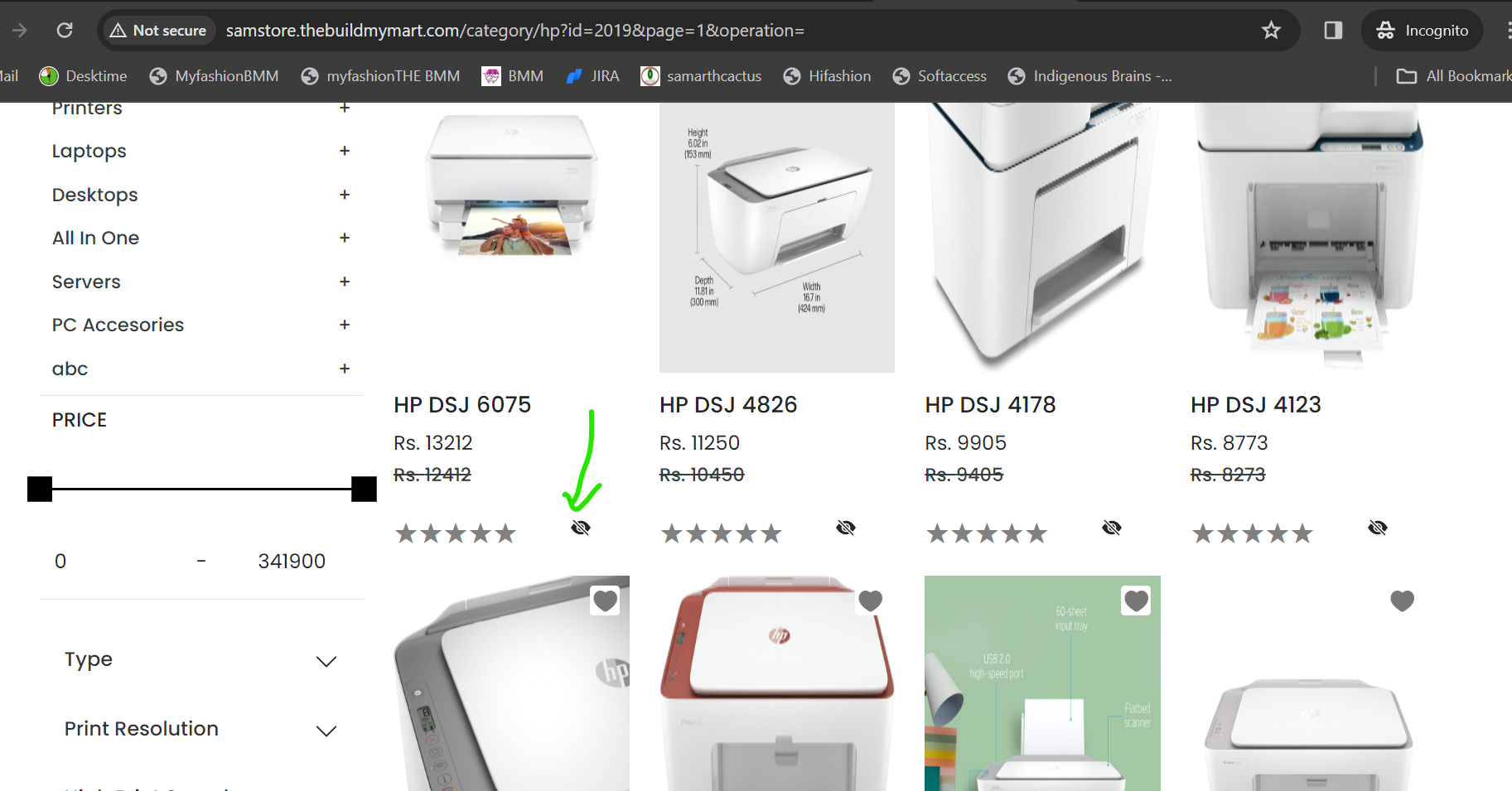The width and height of the screenshot is (1512, 791).
Task: Wishlist the printer below HP DSJ 4123
Action: coord(1402,600)
